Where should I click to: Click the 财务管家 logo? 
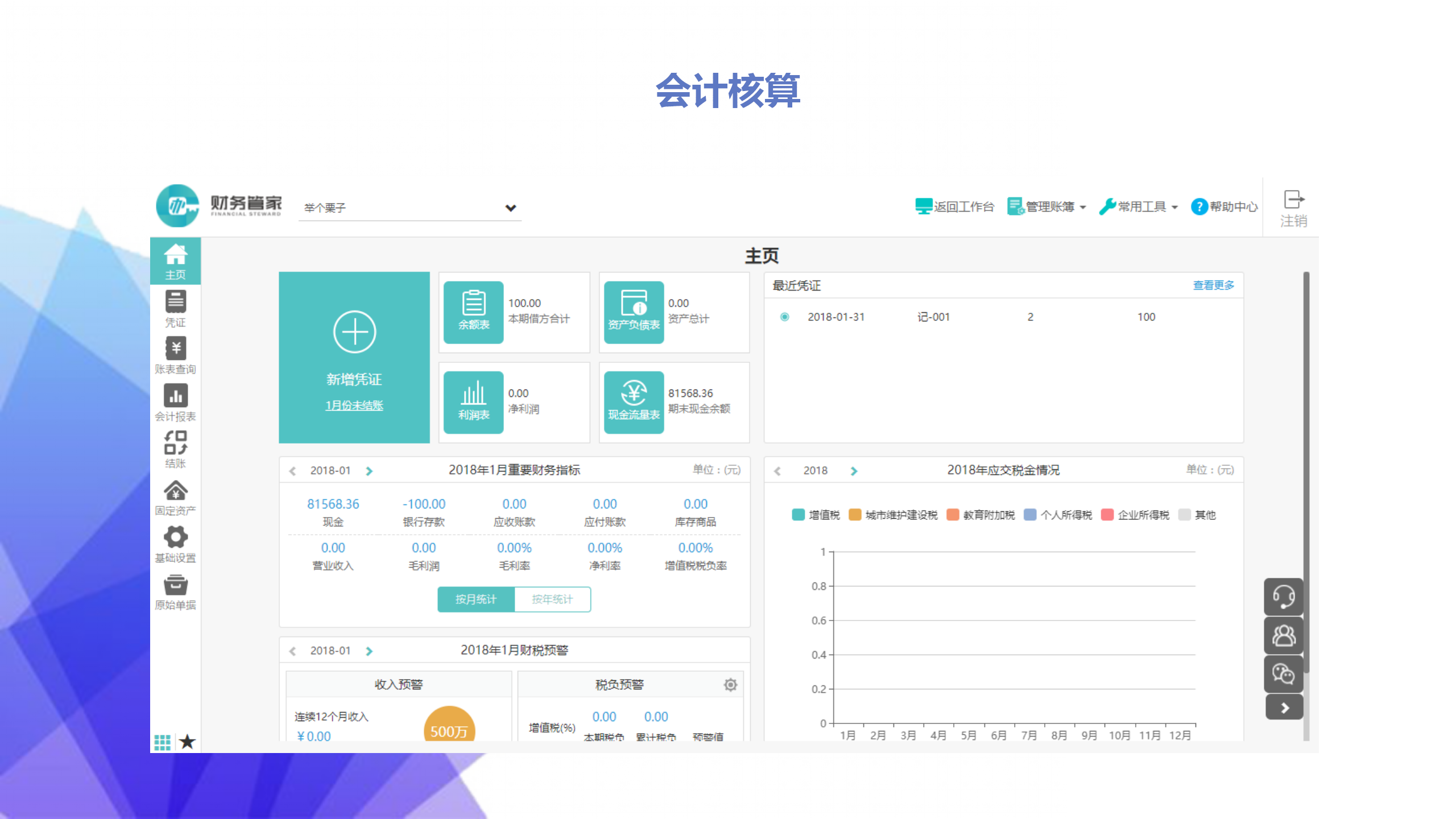pyautogui.click(x=219, y=205)
